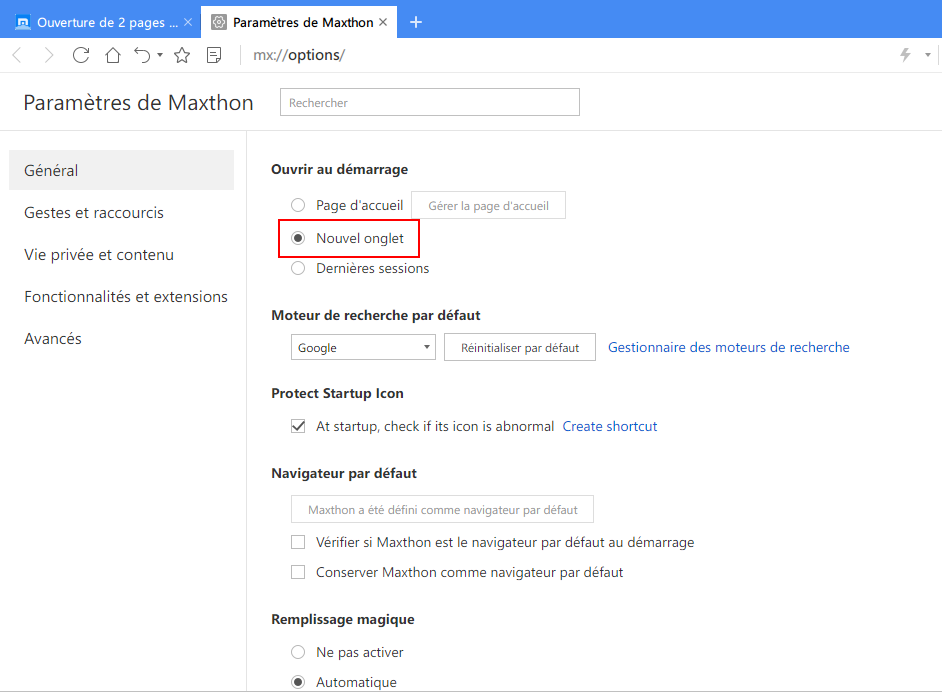This screenshot has height=692, width=942.
Task: Check 'Vérifier si Maxthon est le navigateur par défaut'
Action: [298, 542]
